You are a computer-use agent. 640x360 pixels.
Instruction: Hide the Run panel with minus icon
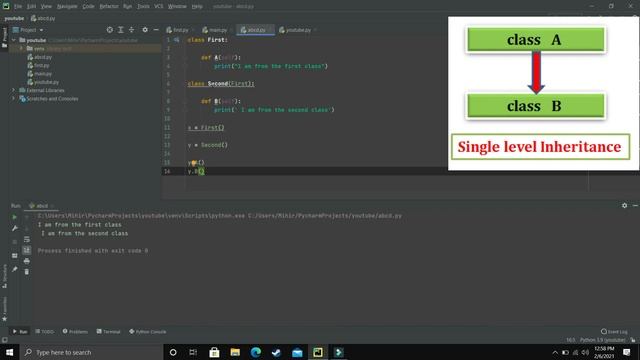coord(635,205)
